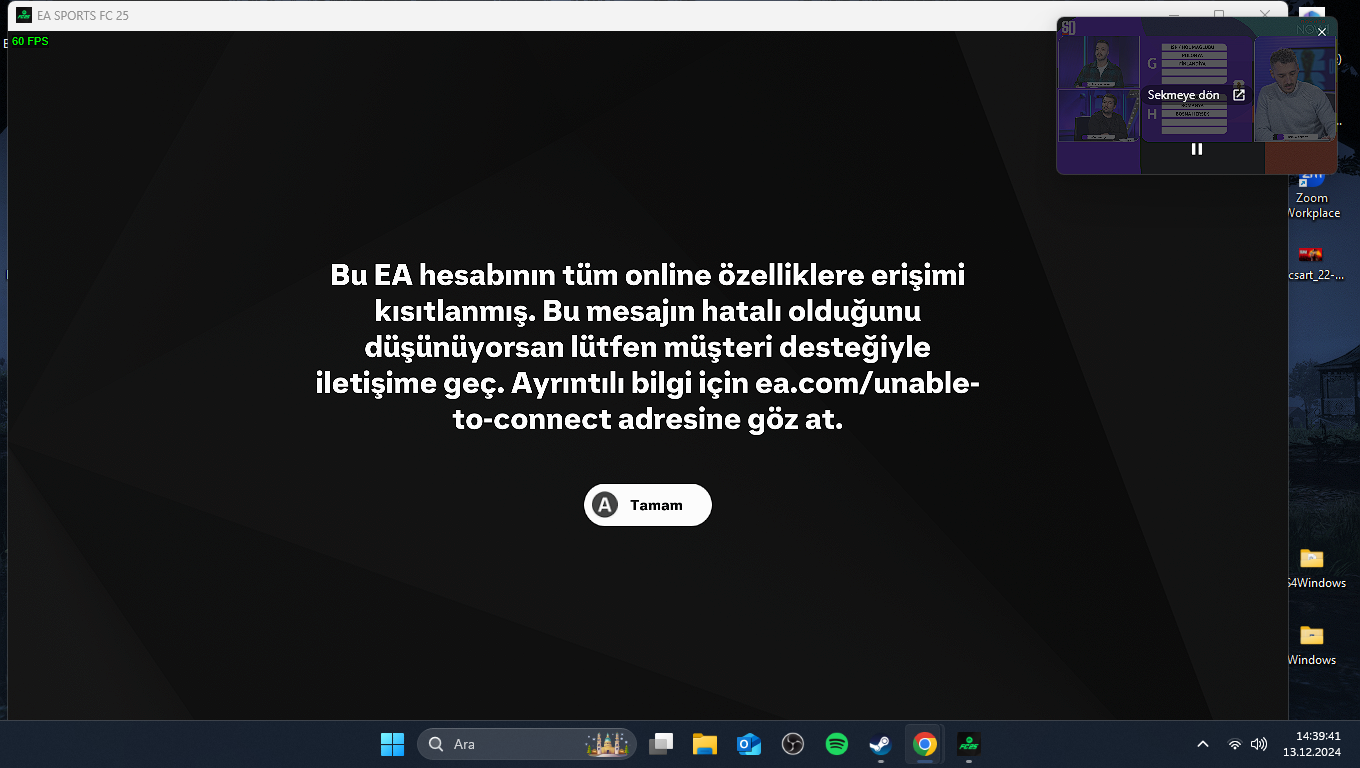Switch to OBS Studio in the taskbar
Image resolution: width=1360 pixels, height=768 pixels.
click(793, 744)
